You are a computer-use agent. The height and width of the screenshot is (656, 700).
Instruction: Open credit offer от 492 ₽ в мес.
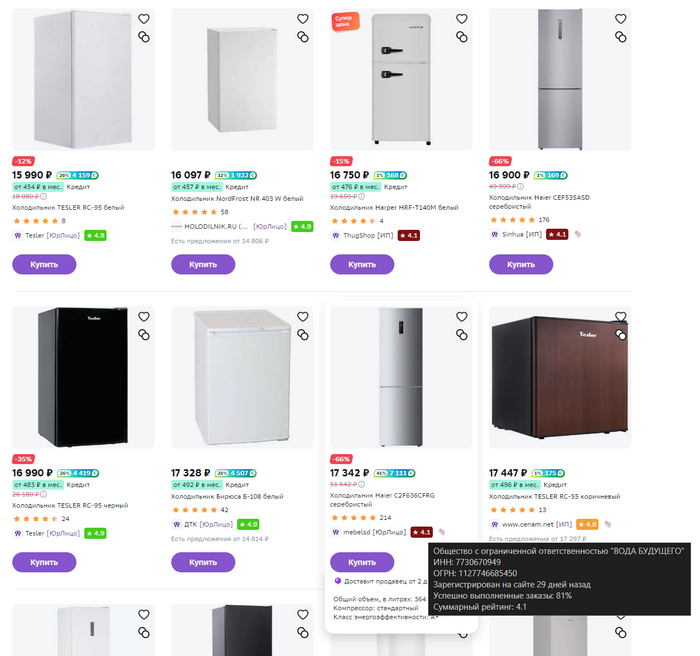197,484
